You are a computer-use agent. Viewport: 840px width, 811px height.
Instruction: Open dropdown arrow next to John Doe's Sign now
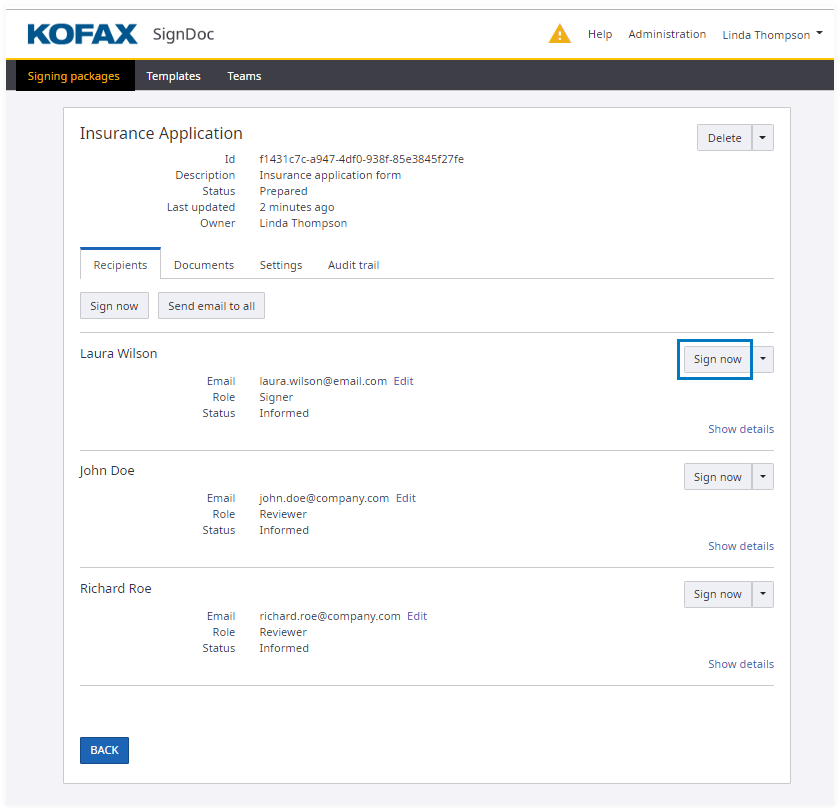click(763, 477)
